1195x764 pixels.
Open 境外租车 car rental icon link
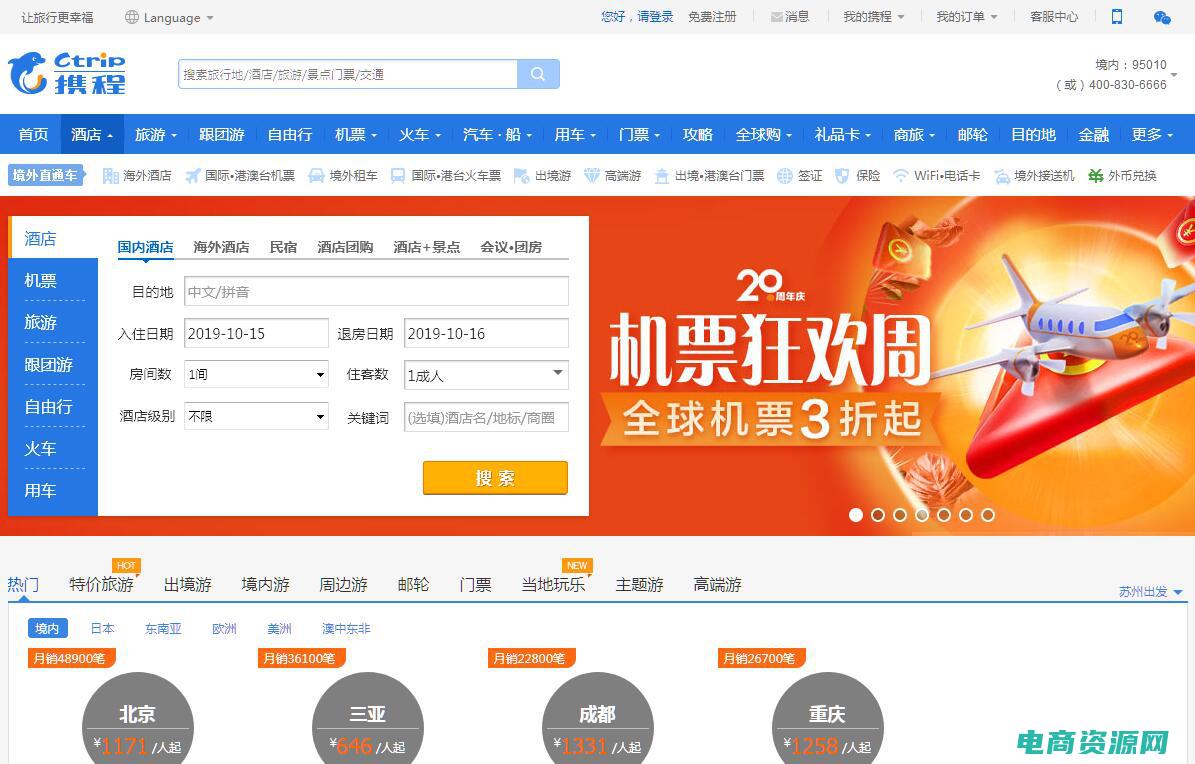(342, 176)
